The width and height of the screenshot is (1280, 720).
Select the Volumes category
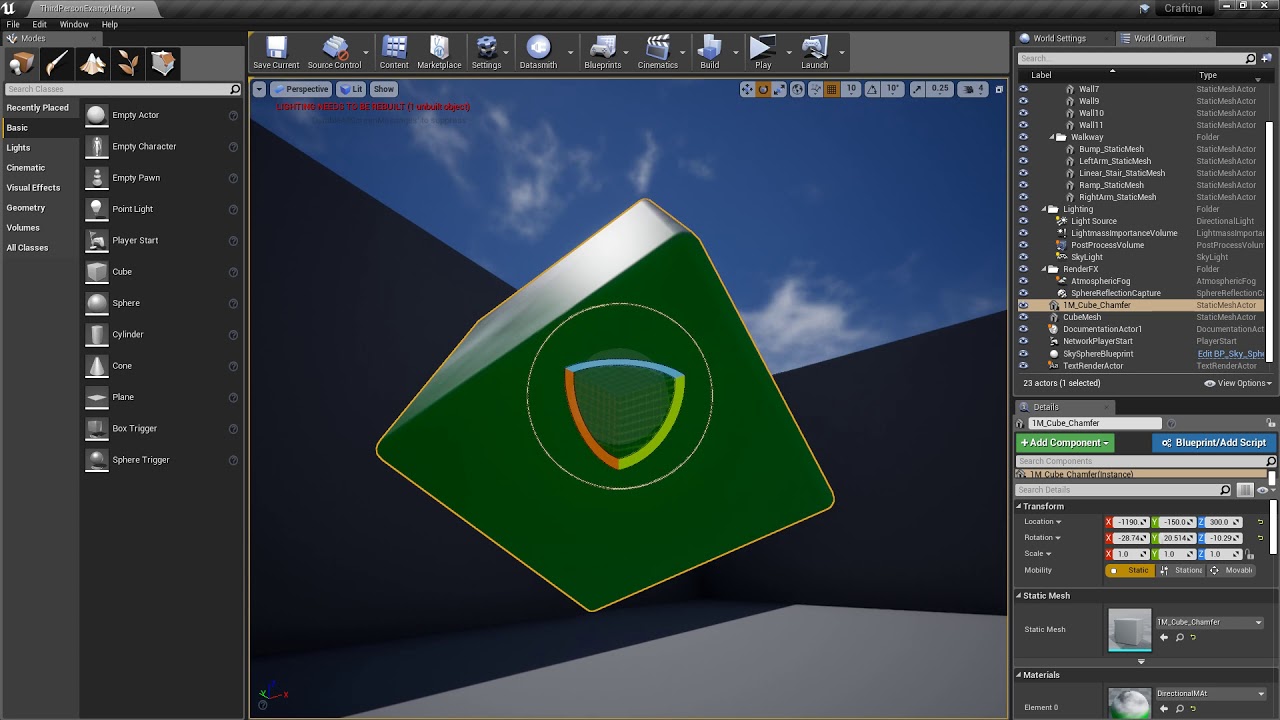(23, 227)
